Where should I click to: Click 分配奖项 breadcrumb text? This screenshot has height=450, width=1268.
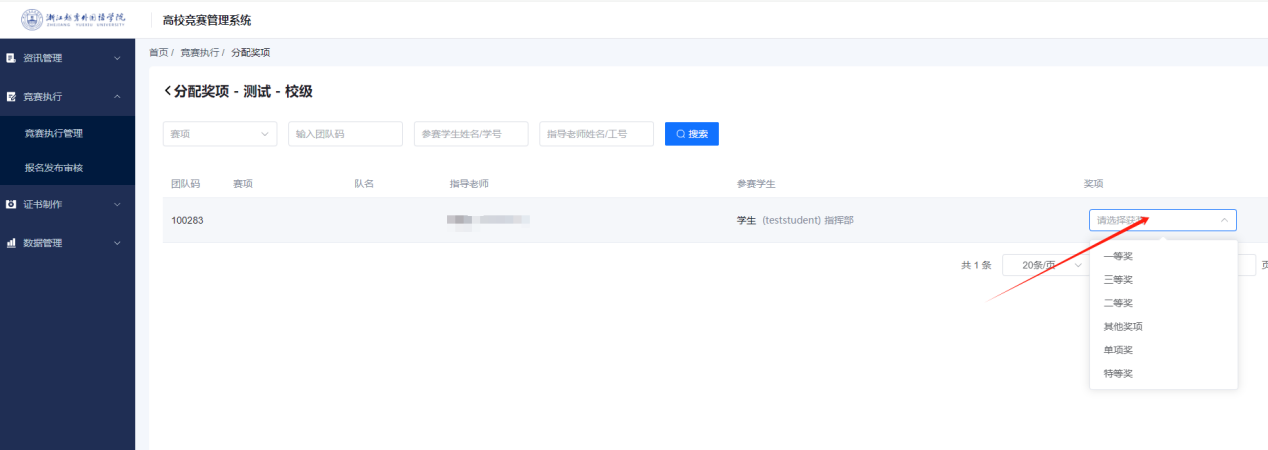(x=250, y=52)
